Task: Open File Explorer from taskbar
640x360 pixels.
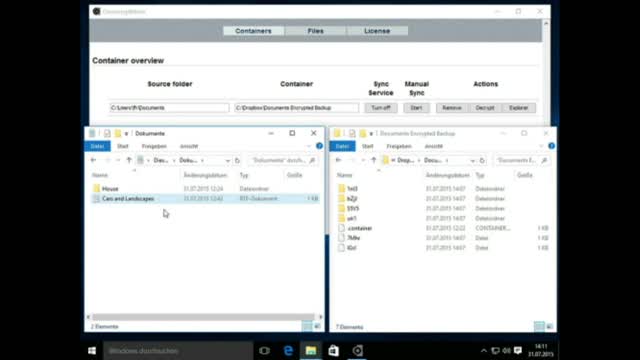Action: (311, 351)
